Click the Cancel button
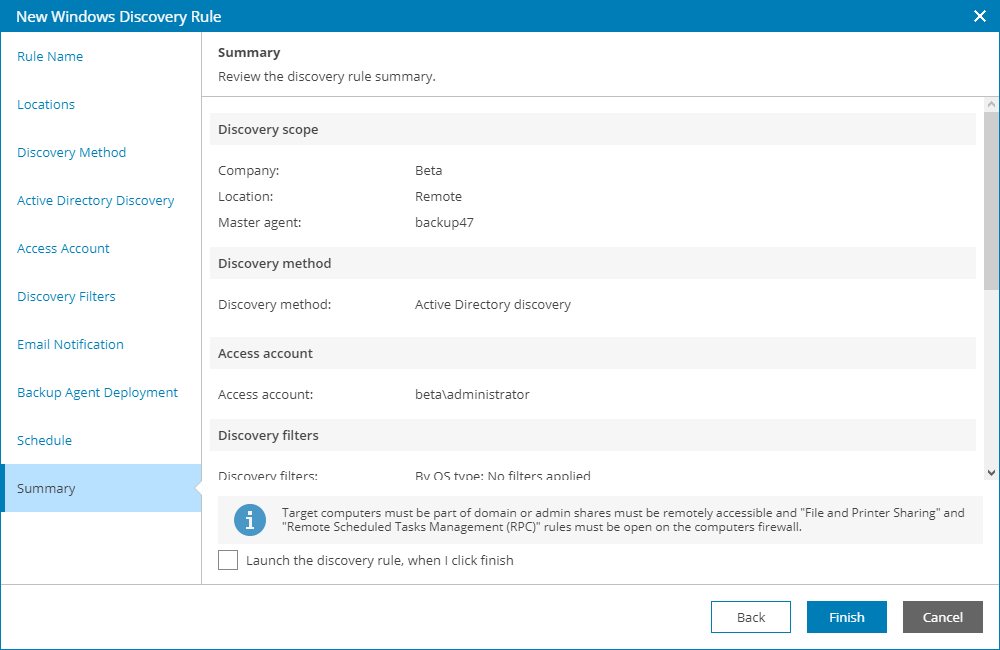 pos(942,617)
